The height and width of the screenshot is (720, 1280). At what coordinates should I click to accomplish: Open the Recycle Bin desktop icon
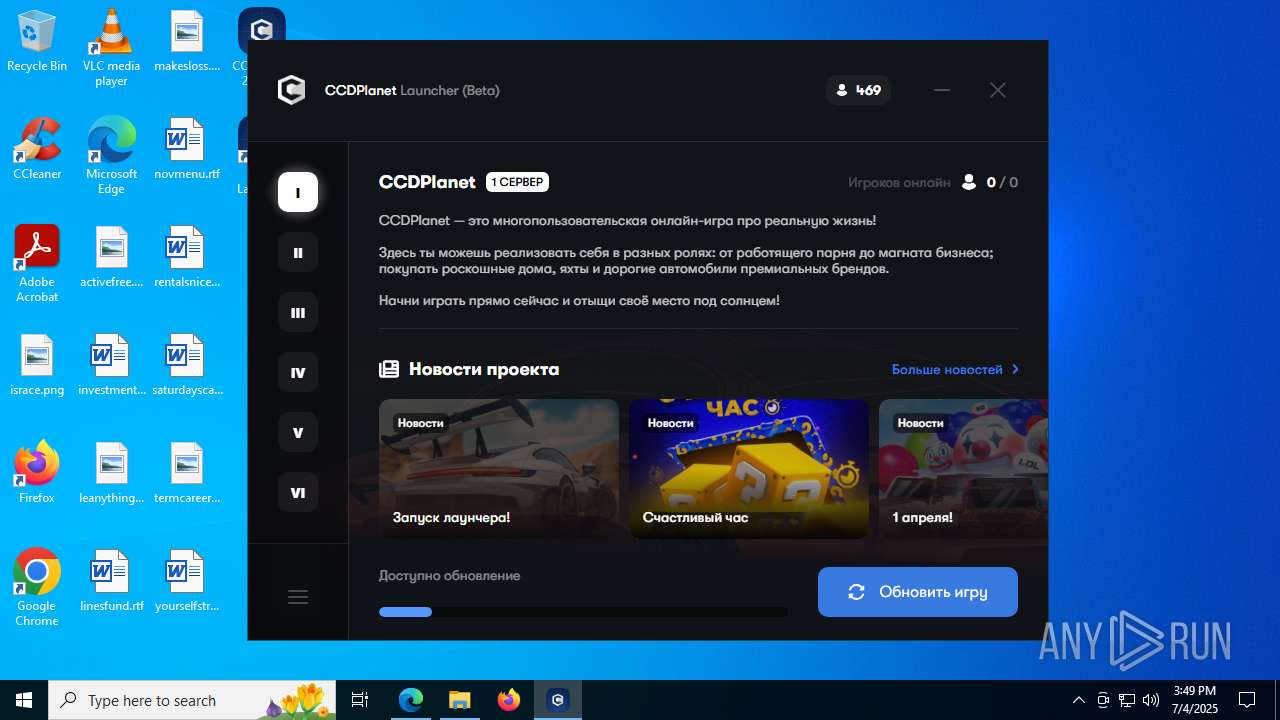37,41
